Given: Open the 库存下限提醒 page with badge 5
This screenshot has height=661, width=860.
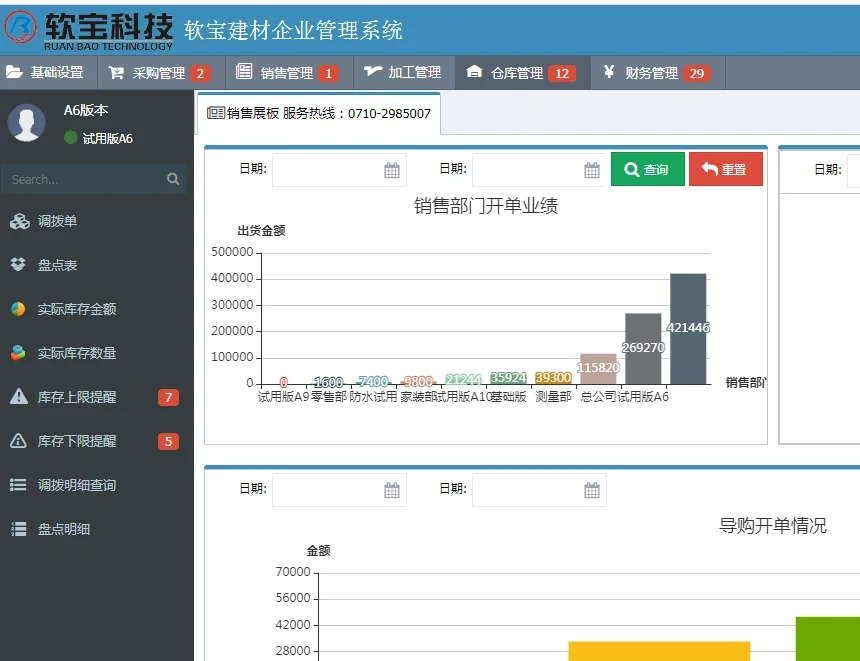Looking at the screenshot, I should [75, 441].
